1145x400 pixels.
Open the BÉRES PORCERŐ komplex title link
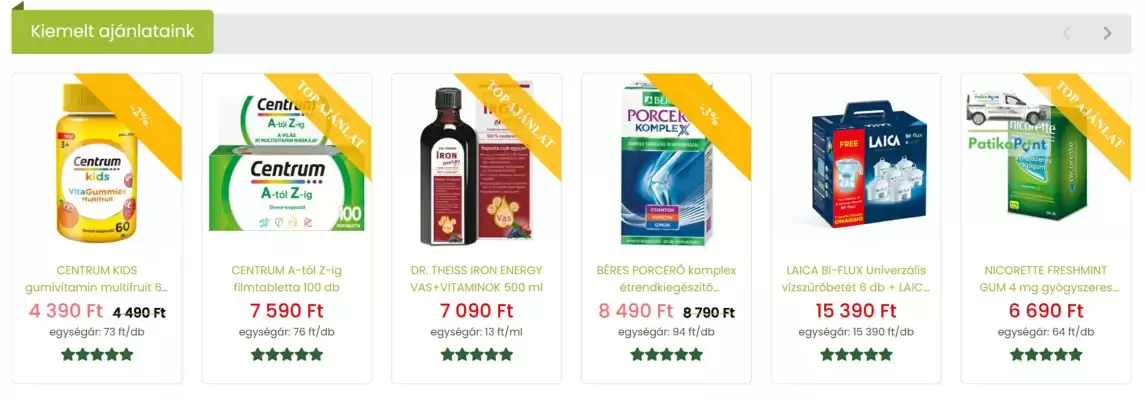pyautogui.click(x=666, y=279)
